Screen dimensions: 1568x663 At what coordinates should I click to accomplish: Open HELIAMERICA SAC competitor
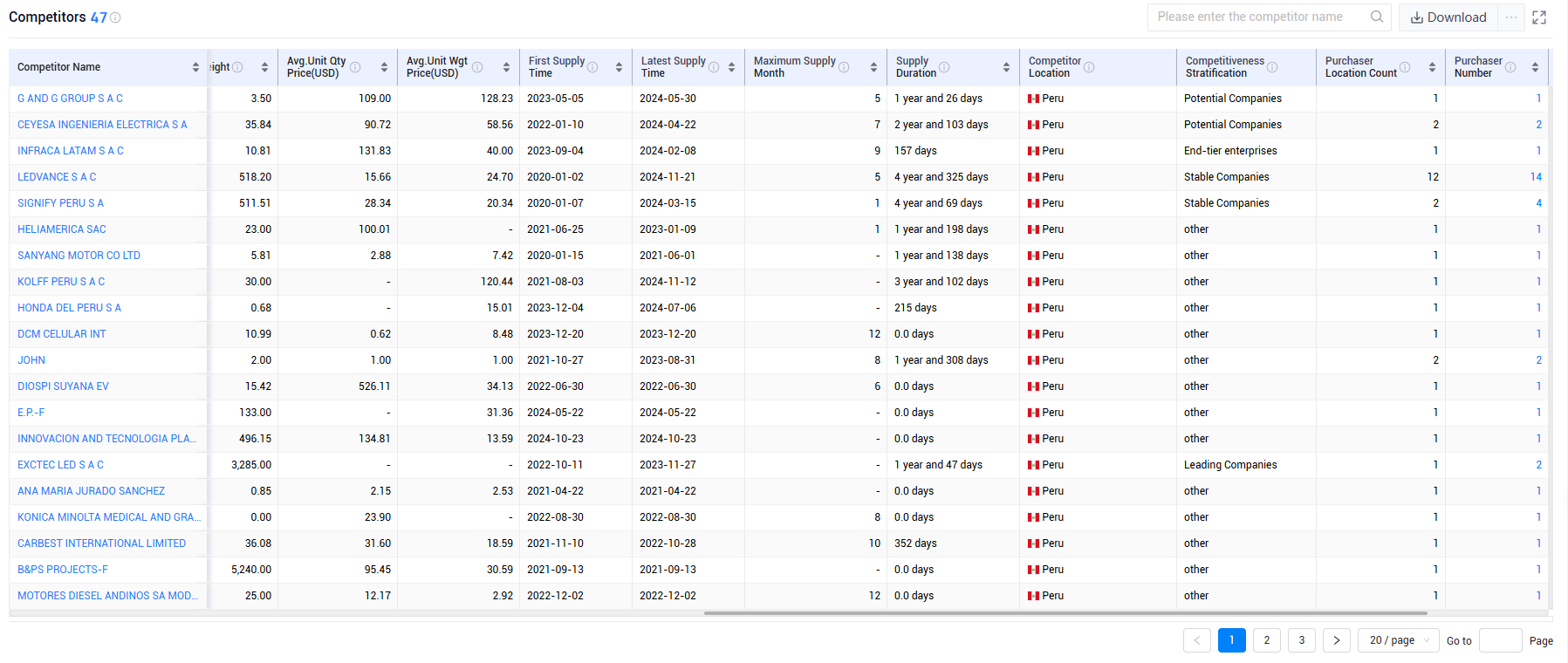coord(62,229)
